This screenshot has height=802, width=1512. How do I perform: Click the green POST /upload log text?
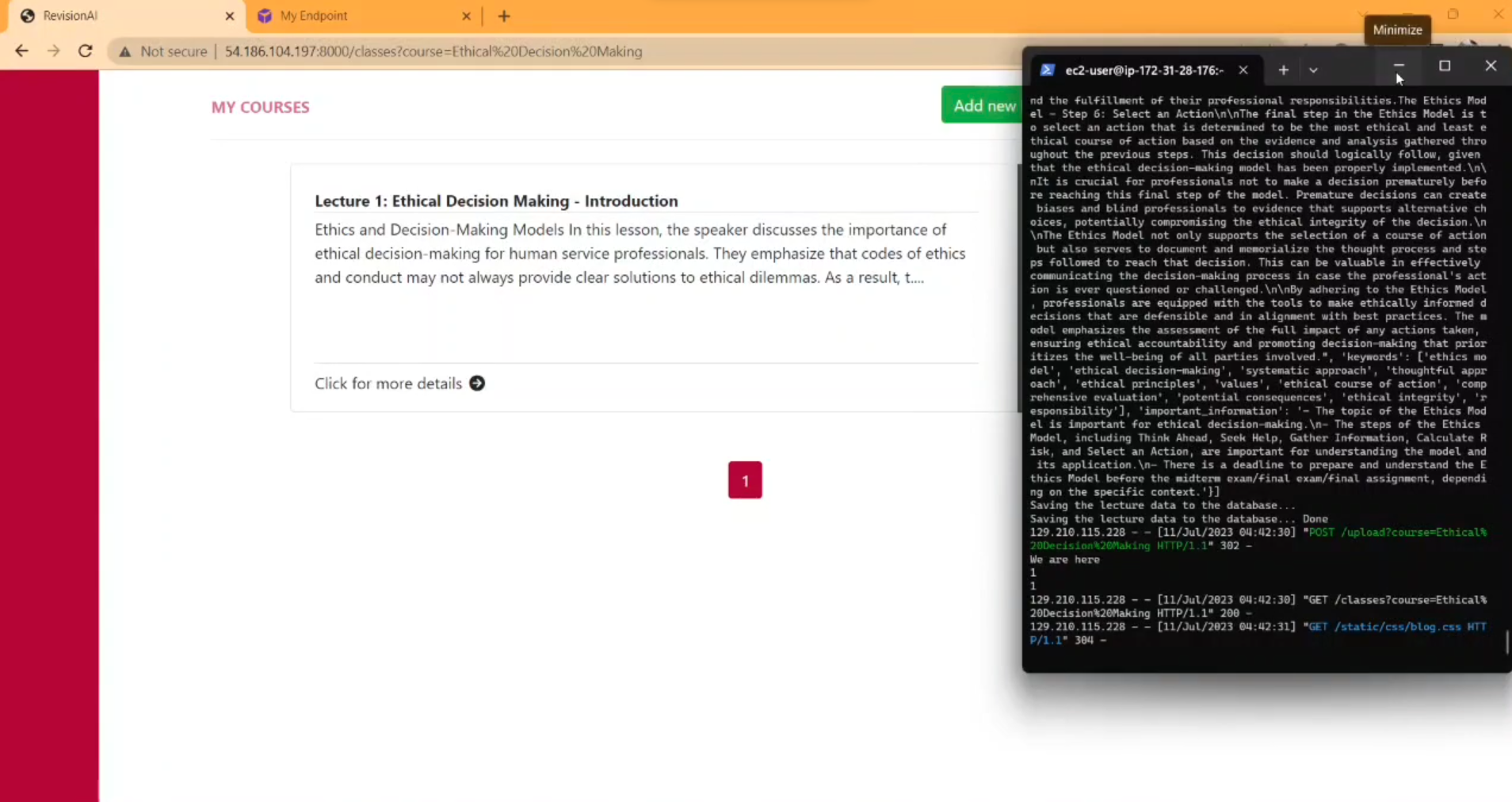tap(1258, 539)
